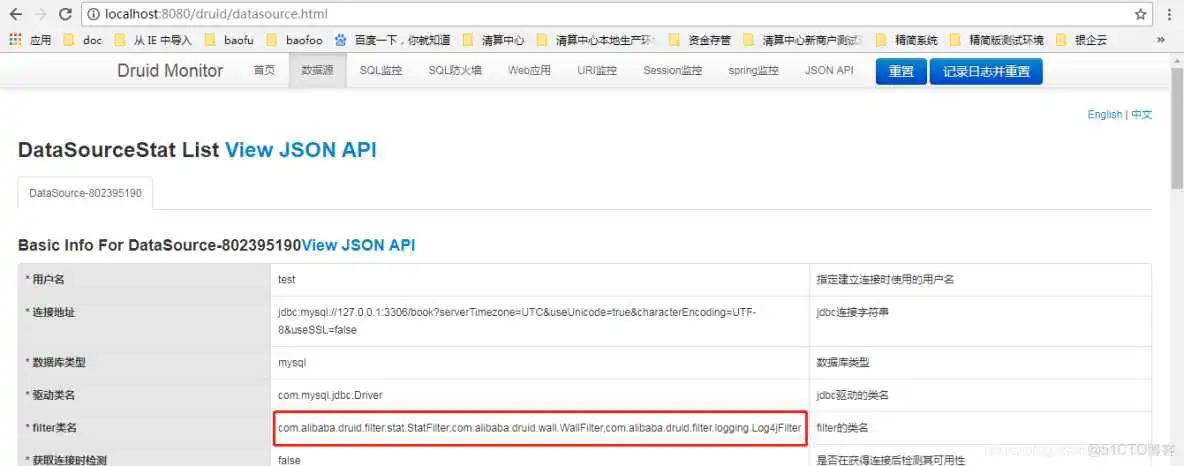The height and width of the screenshot is (466, 1184).
Task: Open the 从 IE 中导入 bookmark folder
Action: point(153,40)
